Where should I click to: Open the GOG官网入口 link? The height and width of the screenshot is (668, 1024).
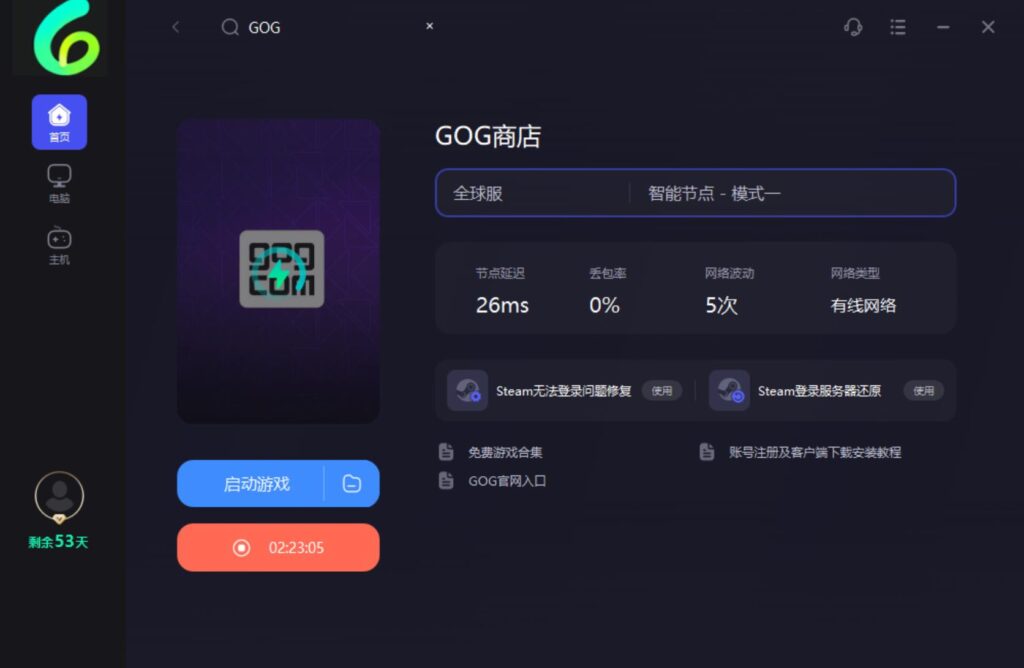coord(507,481)
